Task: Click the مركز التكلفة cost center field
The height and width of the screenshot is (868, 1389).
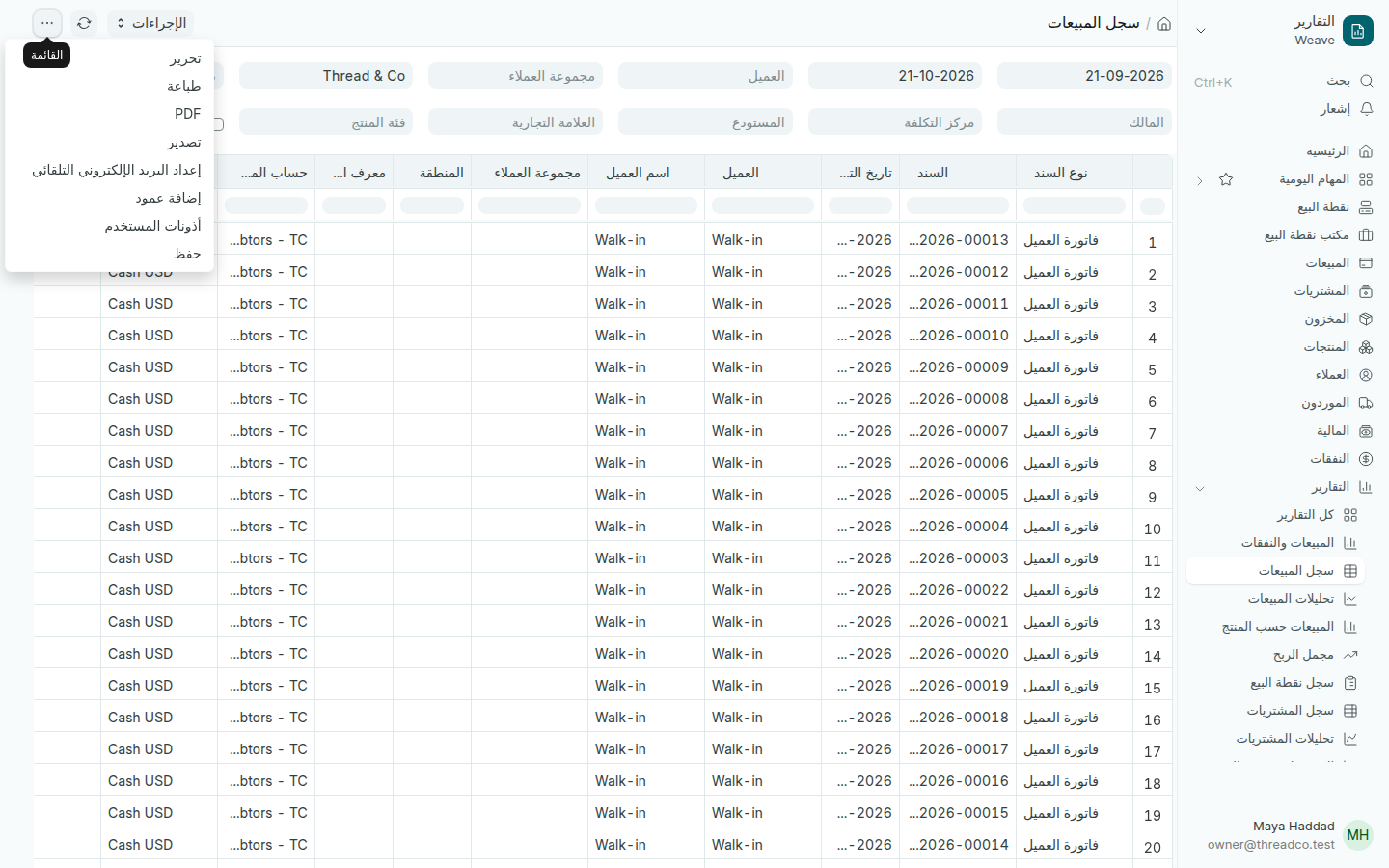Action: pyautogui.click(x=895, y=122)
